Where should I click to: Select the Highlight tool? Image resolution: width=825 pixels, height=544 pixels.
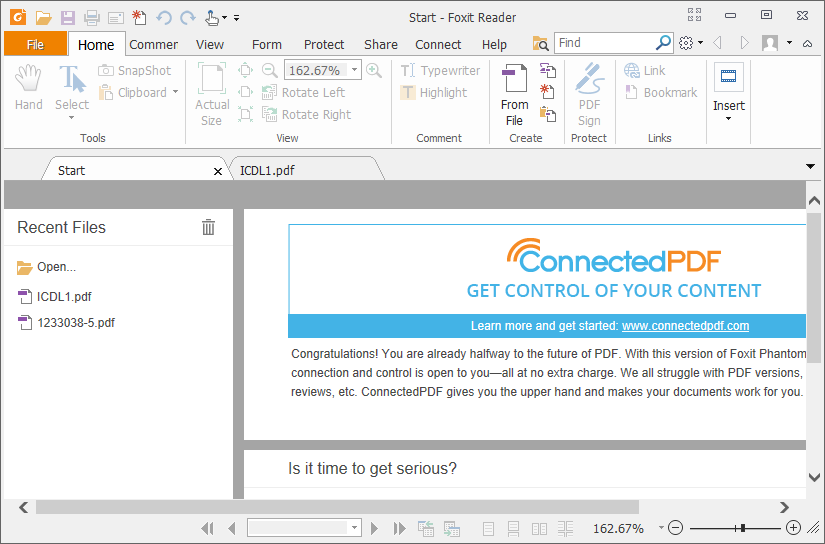coord(434,93)
